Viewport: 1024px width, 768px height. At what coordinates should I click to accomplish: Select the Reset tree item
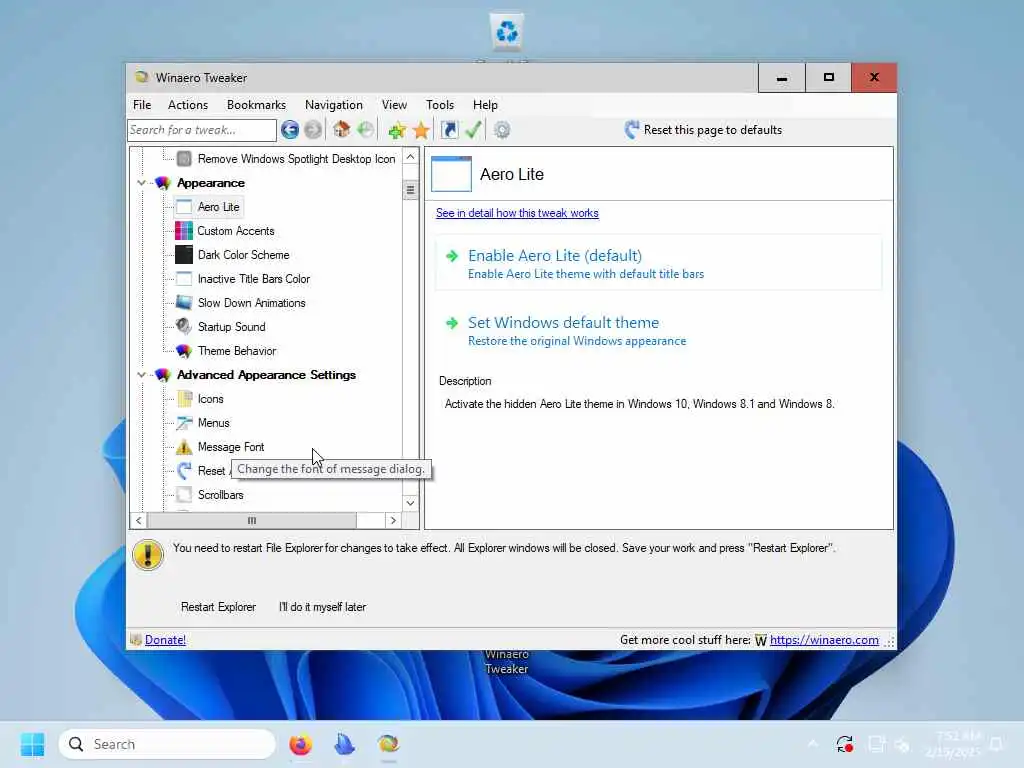(211, 471)
